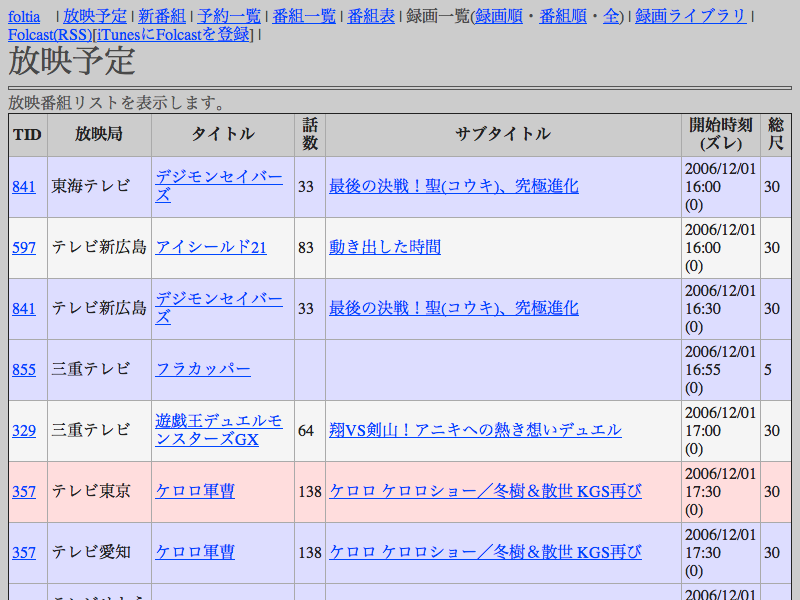Click the フラカッパー title link
Viewport: 800px width, 600px height.
coord(203,370)
